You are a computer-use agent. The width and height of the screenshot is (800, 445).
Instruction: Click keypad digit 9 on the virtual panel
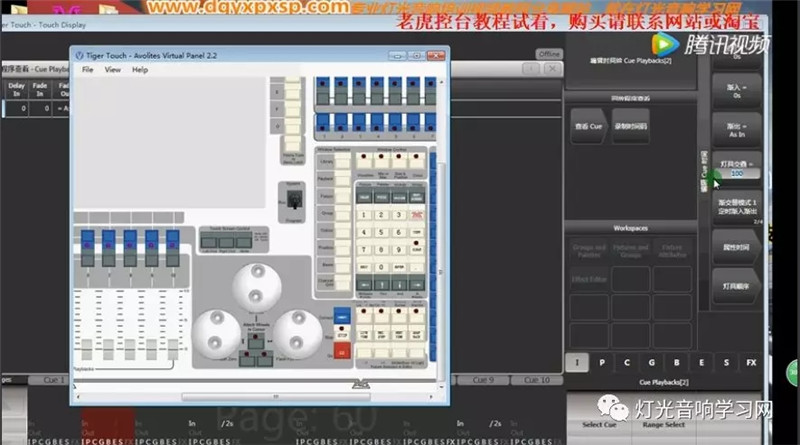[399, 250]
